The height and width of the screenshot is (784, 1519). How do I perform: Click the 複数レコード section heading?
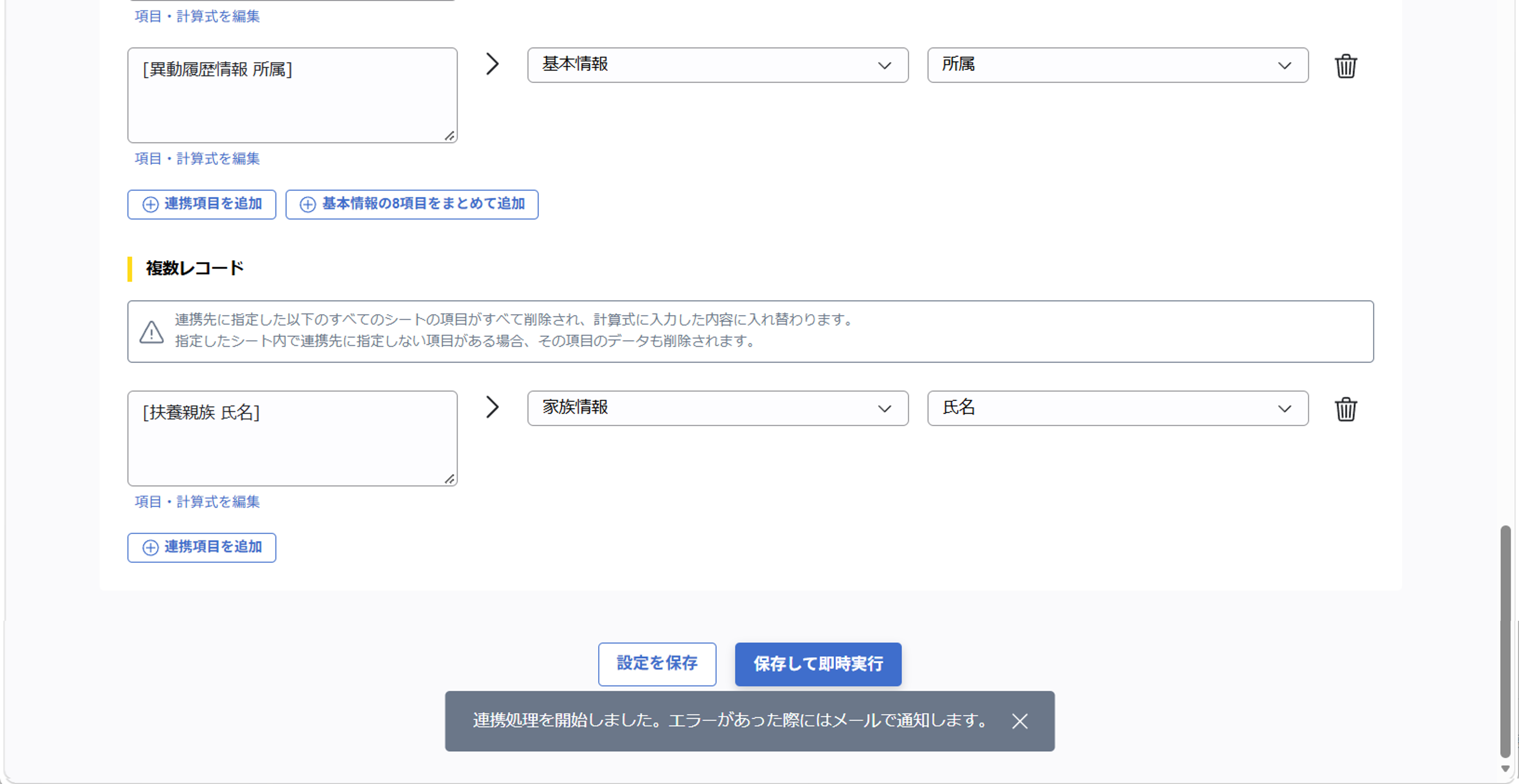(x=195, y=268)
